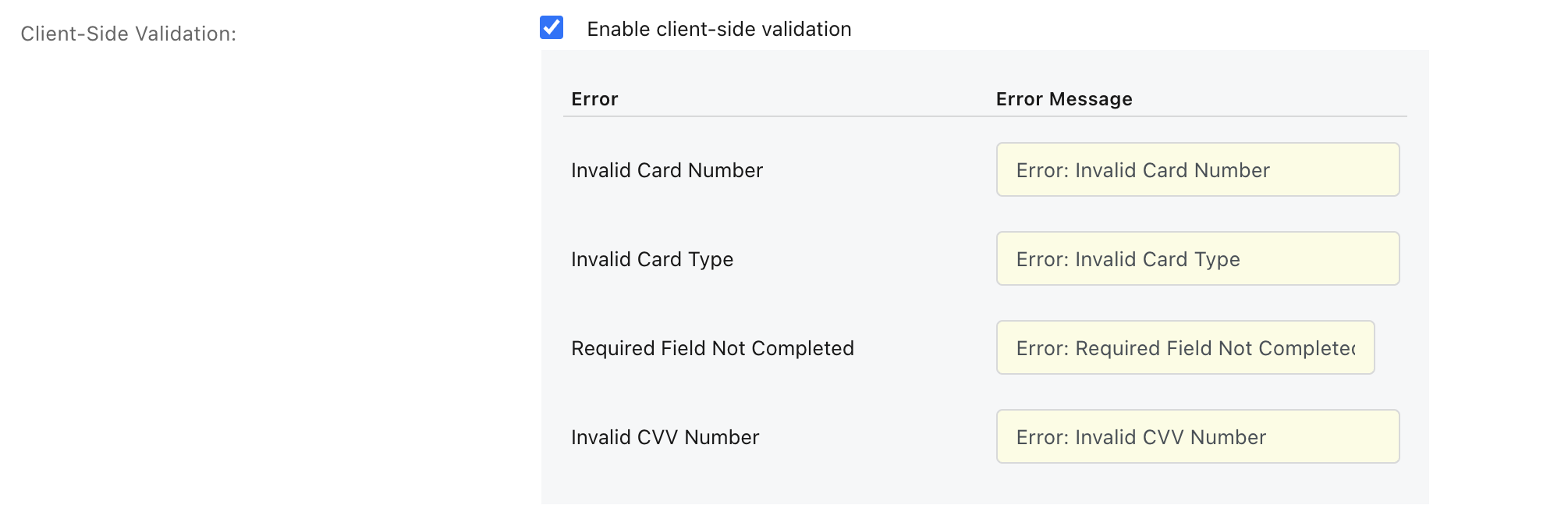1568x523 pixels.
Task: Click the "Invalid Card Type" row label
Action: (652, 260)
